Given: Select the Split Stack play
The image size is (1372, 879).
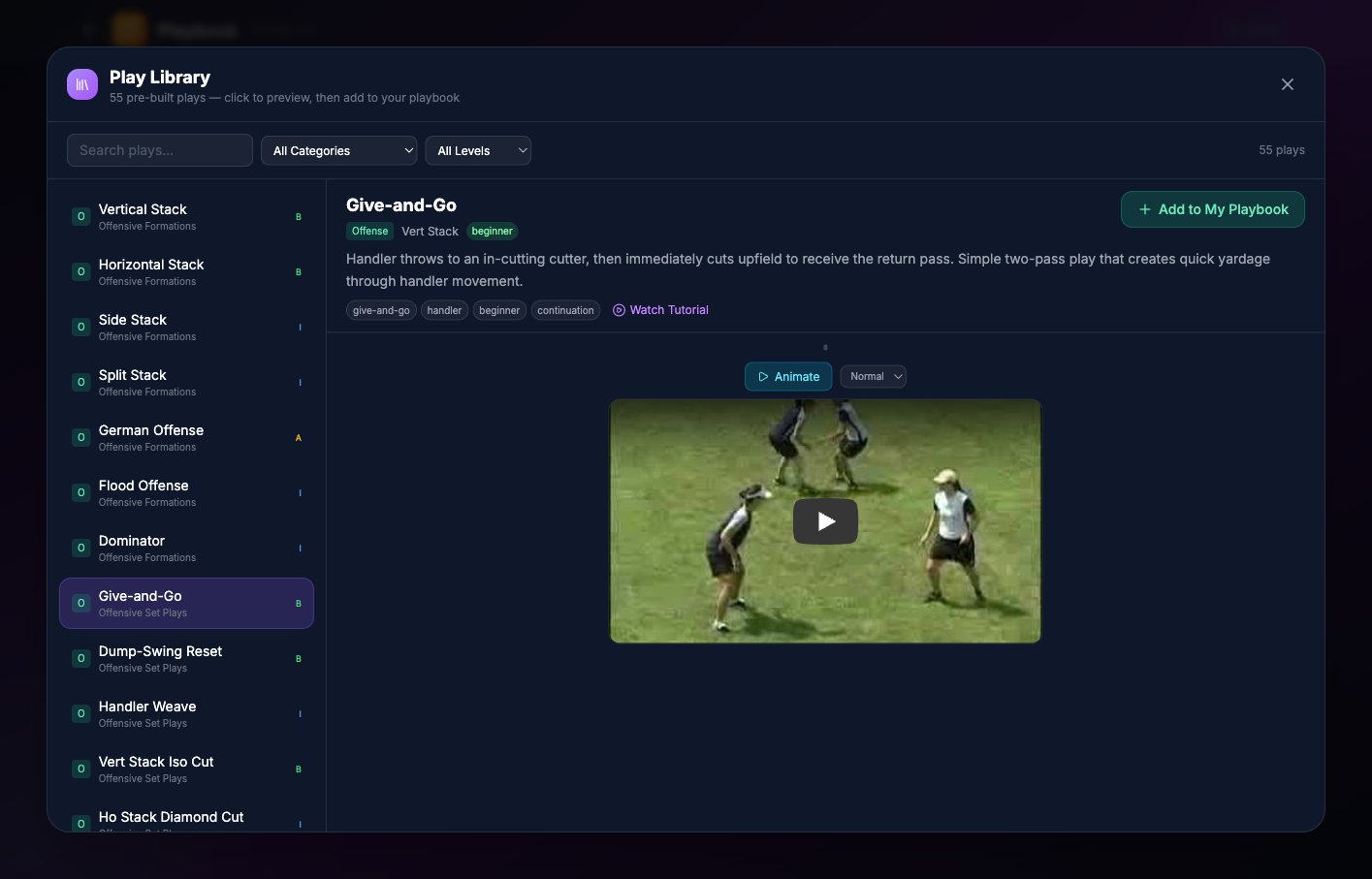Looking at the screenshot, I should tap(186, 382).
